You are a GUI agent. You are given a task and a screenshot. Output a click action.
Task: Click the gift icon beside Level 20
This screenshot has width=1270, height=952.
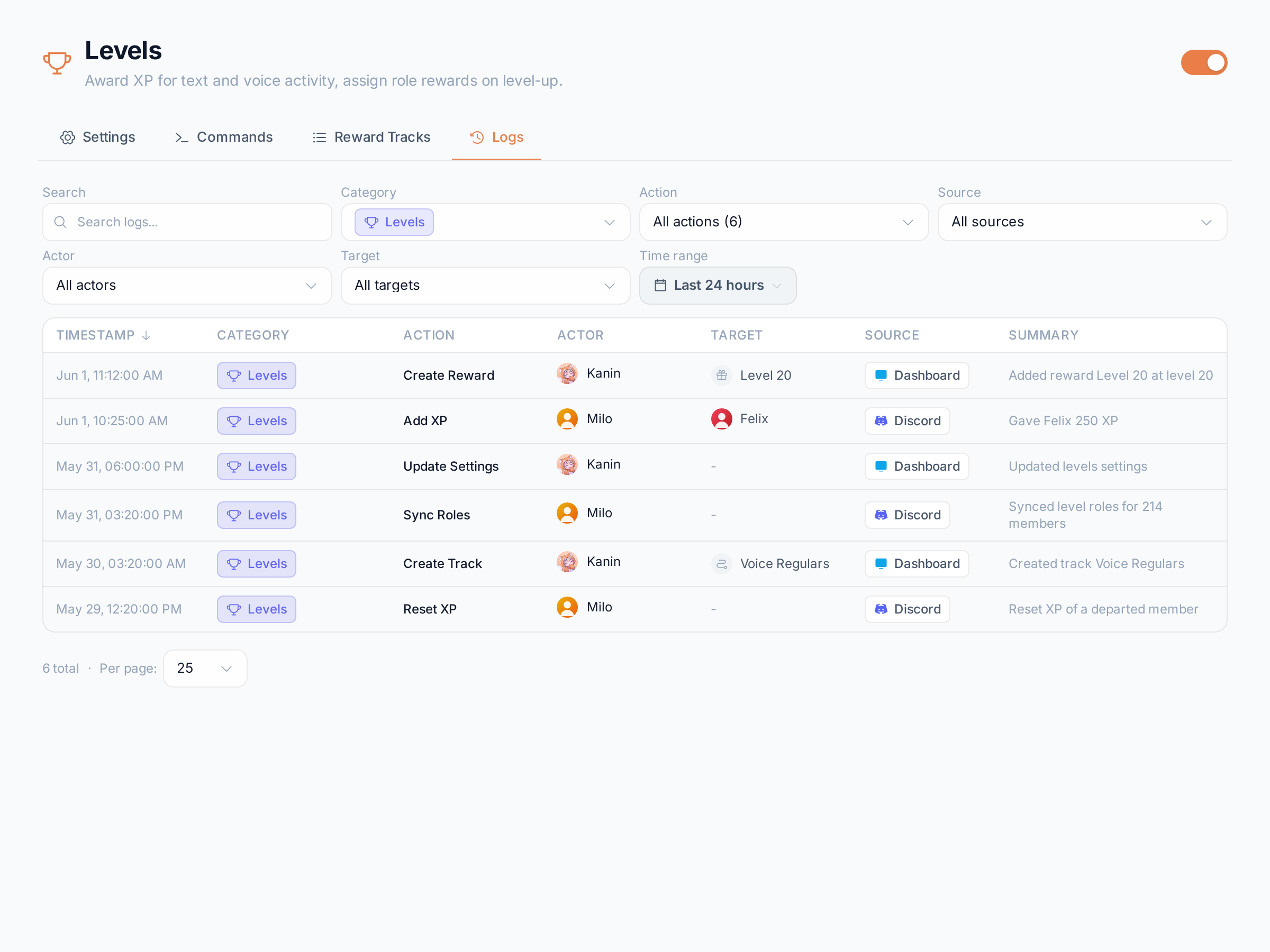coord(722,376)
